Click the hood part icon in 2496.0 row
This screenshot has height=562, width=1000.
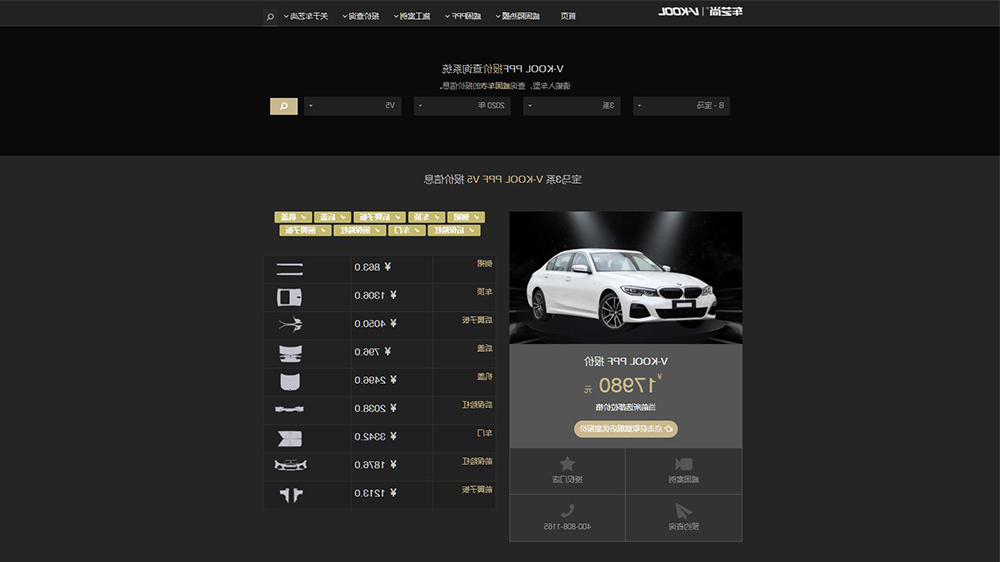290,381
